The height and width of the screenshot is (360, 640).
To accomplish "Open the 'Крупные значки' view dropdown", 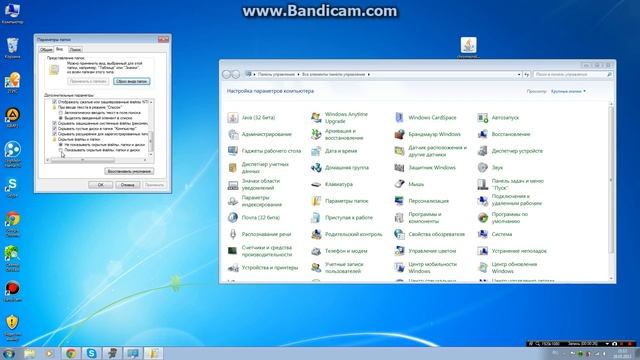I will click(x=568, y=91).
